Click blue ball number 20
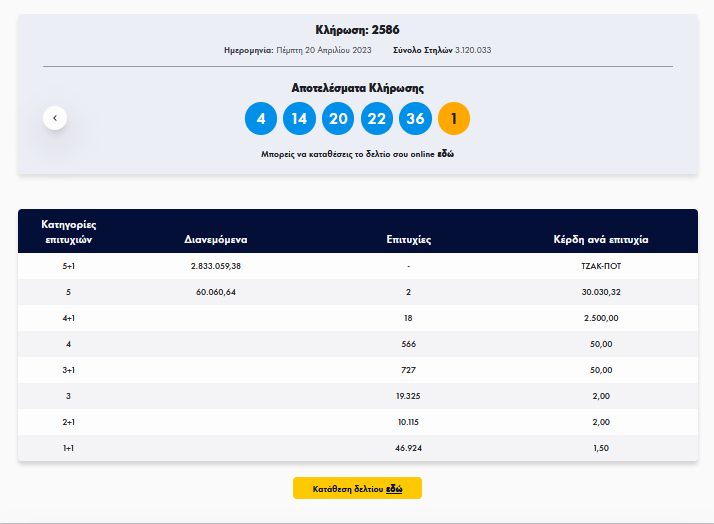 pos(338,118)
